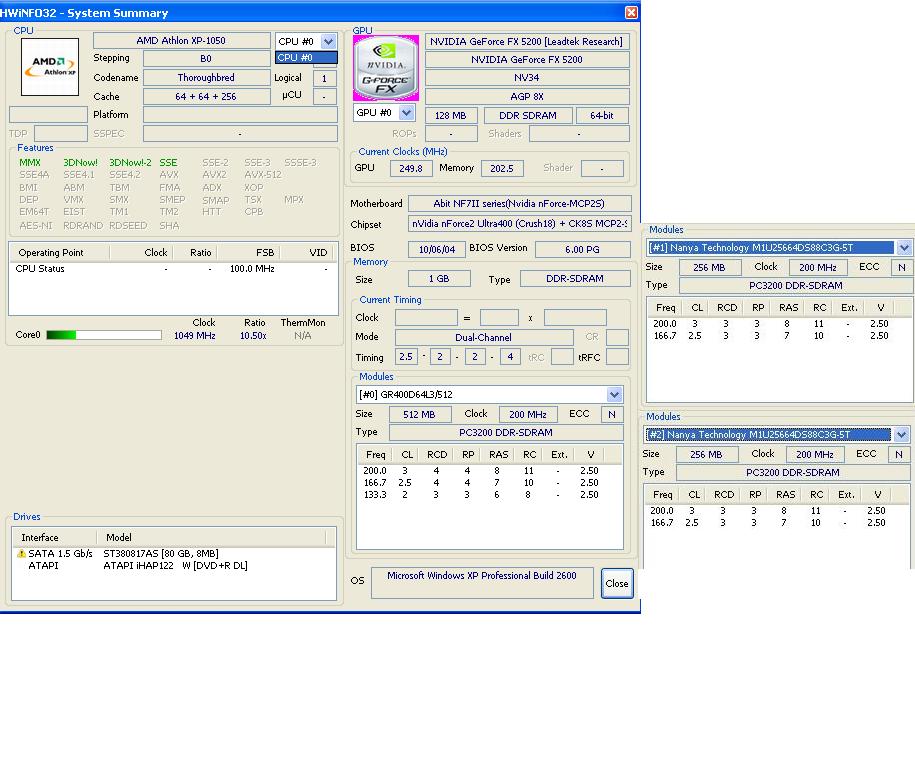Click the Core0 ratio 10.50x value

pos(253,336)
